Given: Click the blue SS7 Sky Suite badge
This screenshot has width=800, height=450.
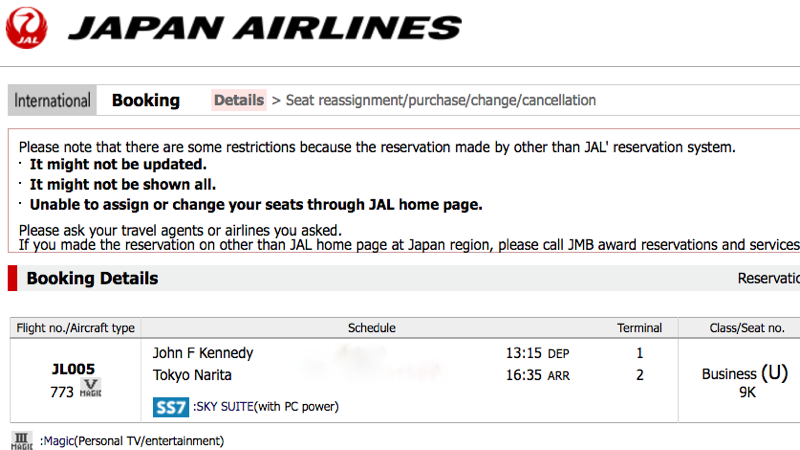Looking at the screenshot, I should pos(171,407).
